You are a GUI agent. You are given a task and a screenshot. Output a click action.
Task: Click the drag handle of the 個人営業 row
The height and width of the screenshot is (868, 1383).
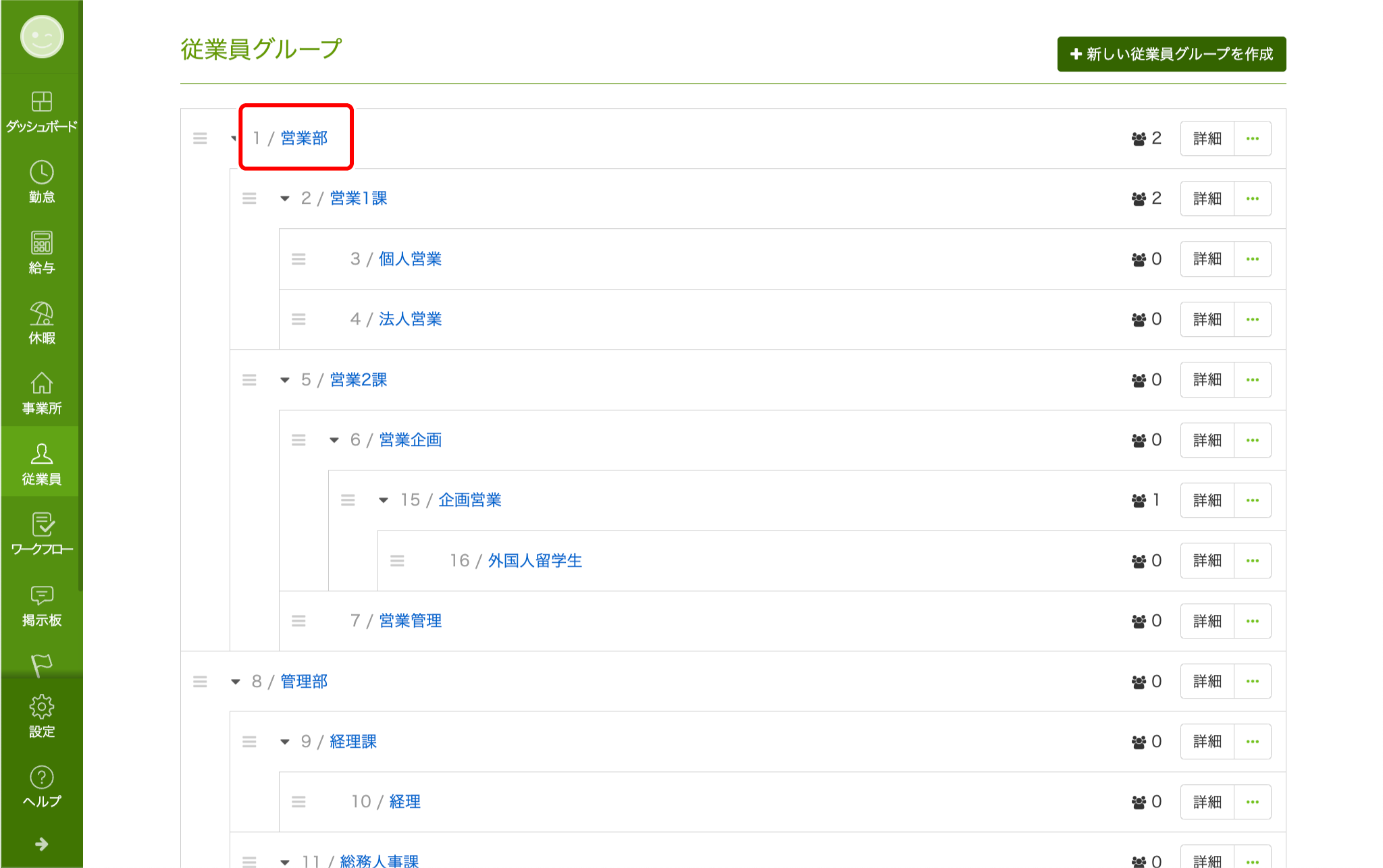point(298,259)
